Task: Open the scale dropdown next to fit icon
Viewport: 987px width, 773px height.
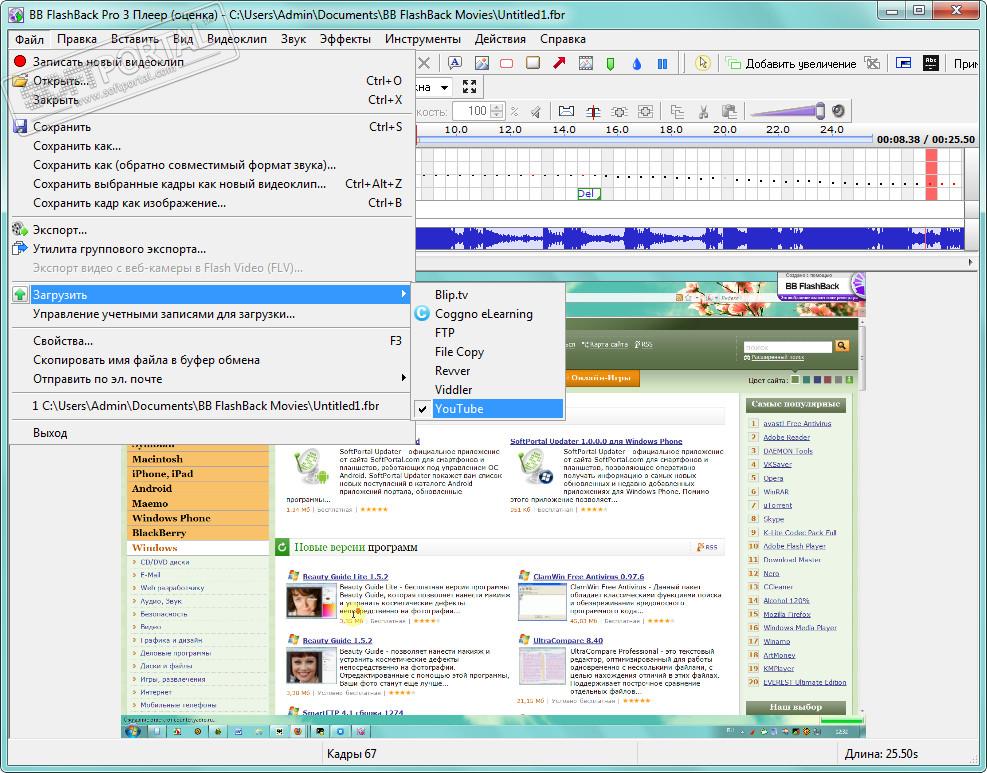Action: (x=444, y=87)
